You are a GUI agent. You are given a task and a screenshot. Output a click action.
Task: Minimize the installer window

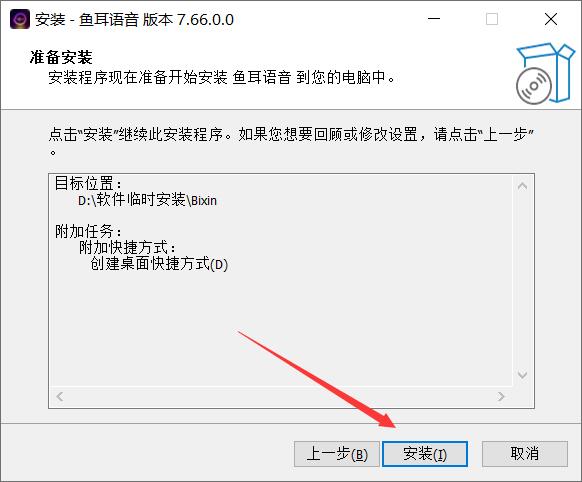click(434, 19)
